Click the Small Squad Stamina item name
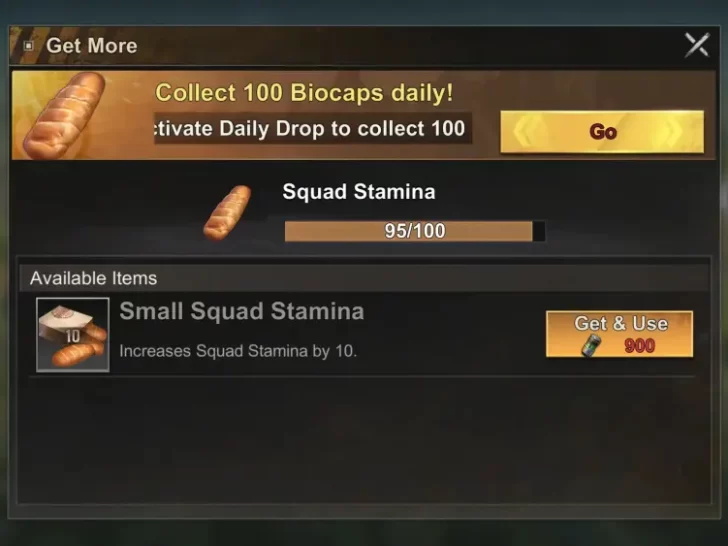This screenshot has width=728, height=546. (x=241, y=311)
